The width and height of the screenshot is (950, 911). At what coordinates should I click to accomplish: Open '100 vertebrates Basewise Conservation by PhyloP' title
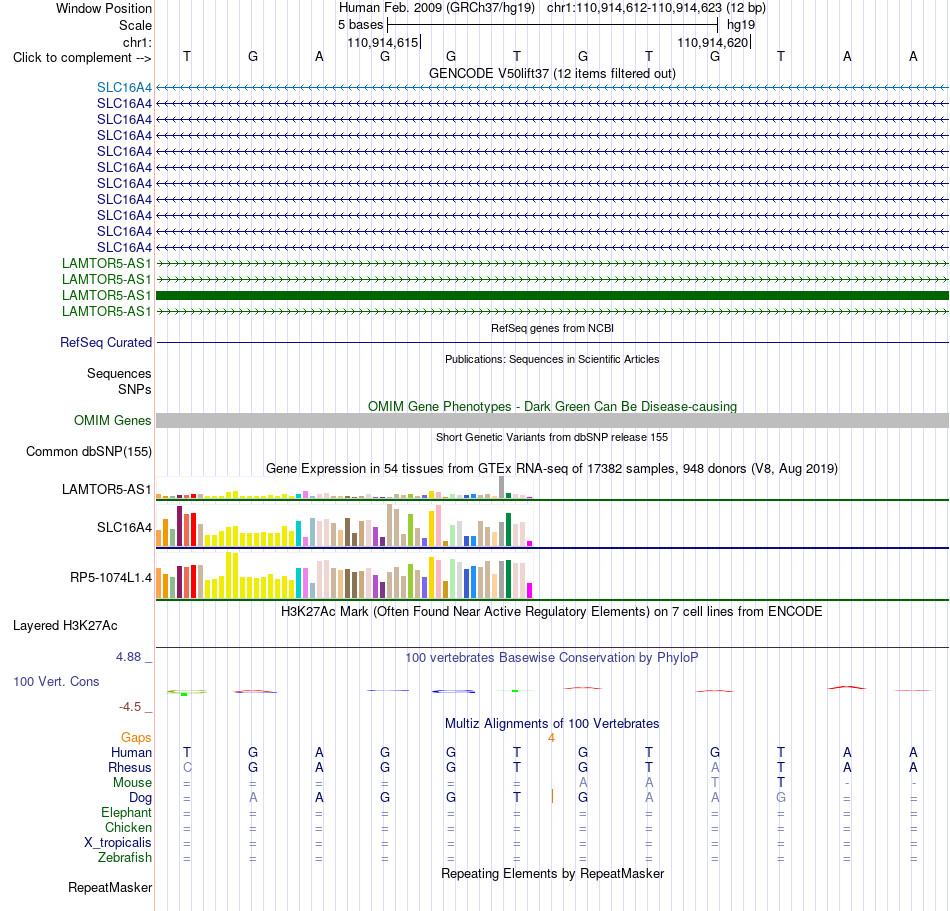[552, 657]
